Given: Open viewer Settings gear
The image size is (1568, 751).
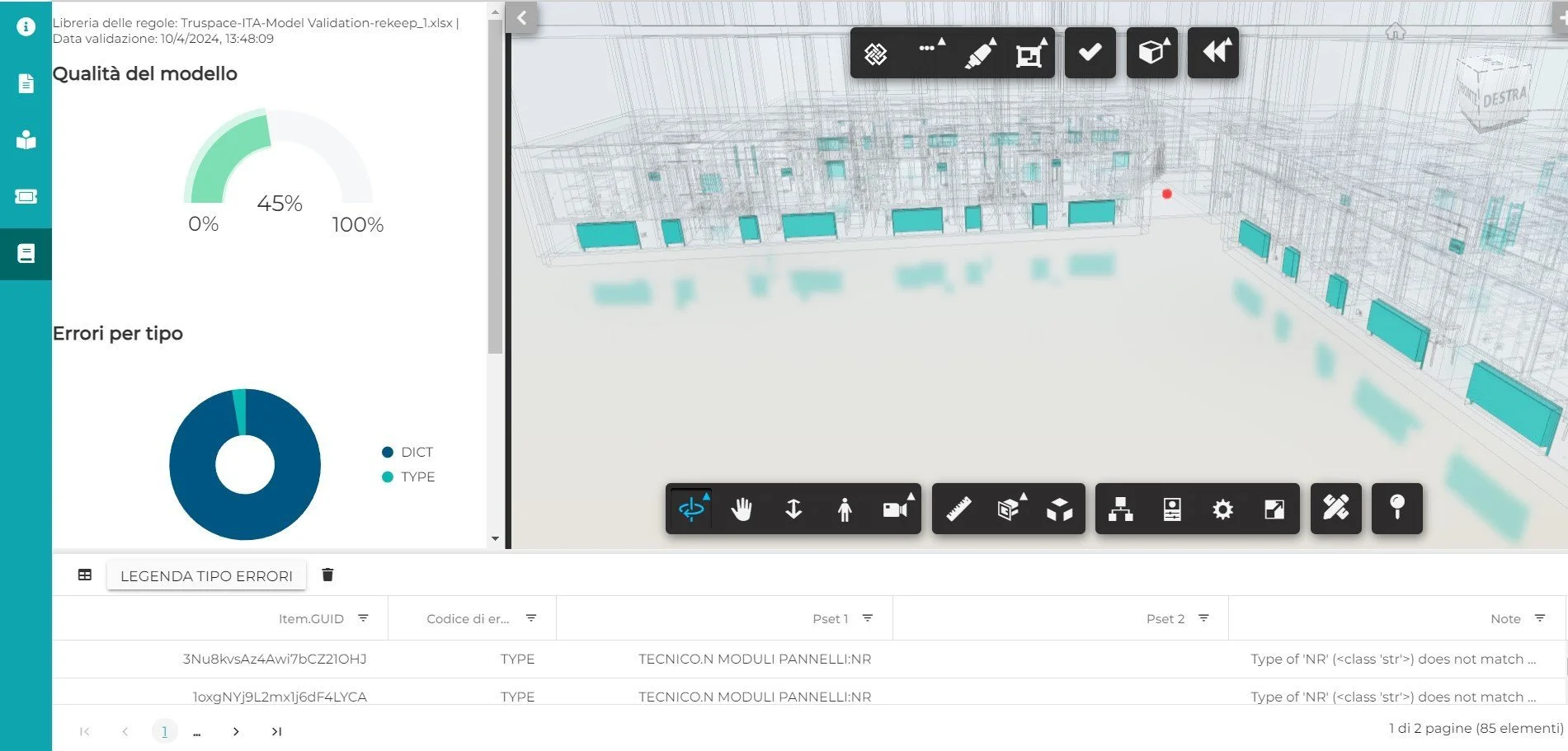Looking at the screenshot, I should [x=1222, y=509].
